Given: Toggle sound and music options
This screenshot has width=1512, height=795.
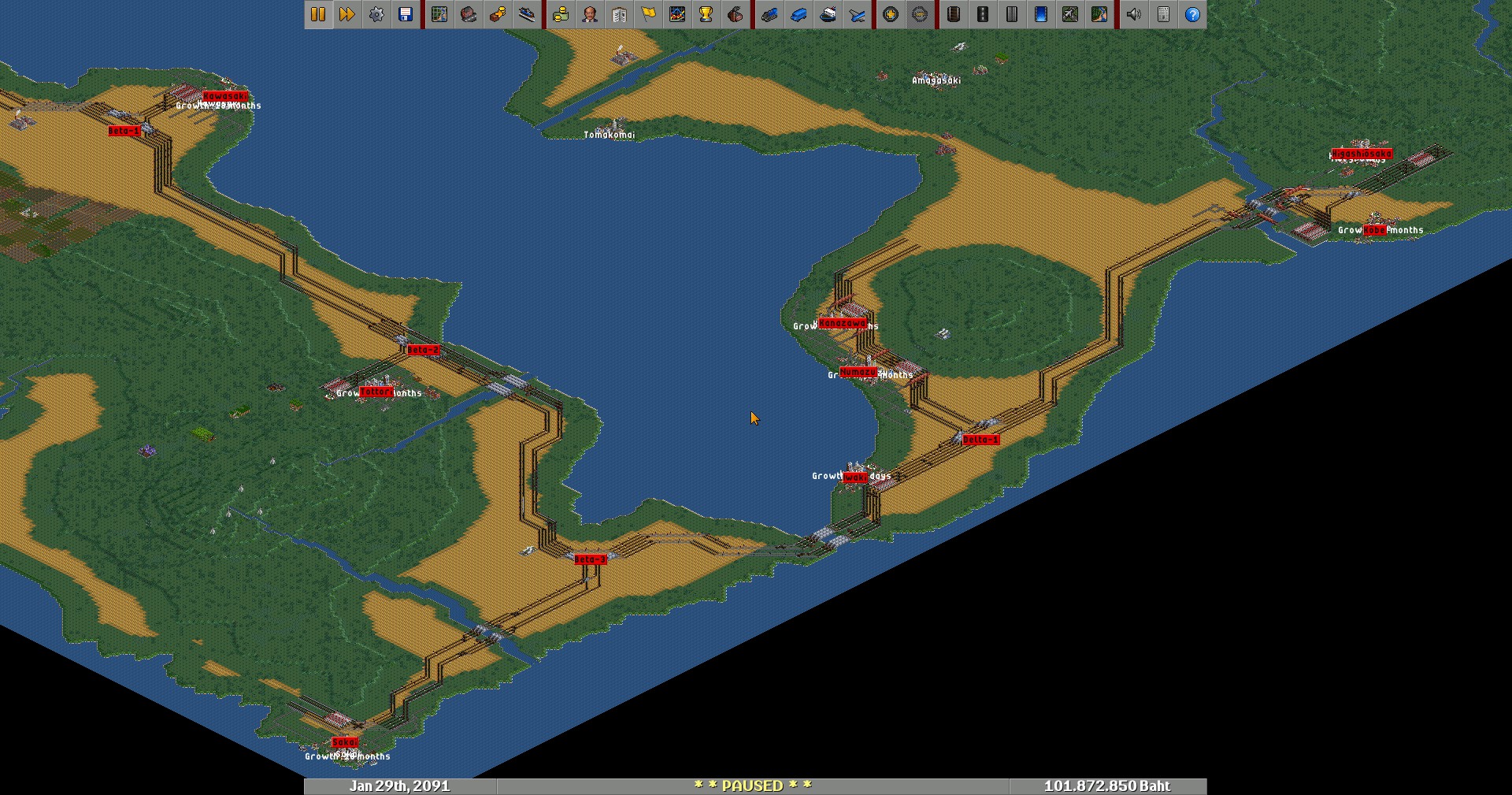Looking at the screenshot, I should 1134,14.
